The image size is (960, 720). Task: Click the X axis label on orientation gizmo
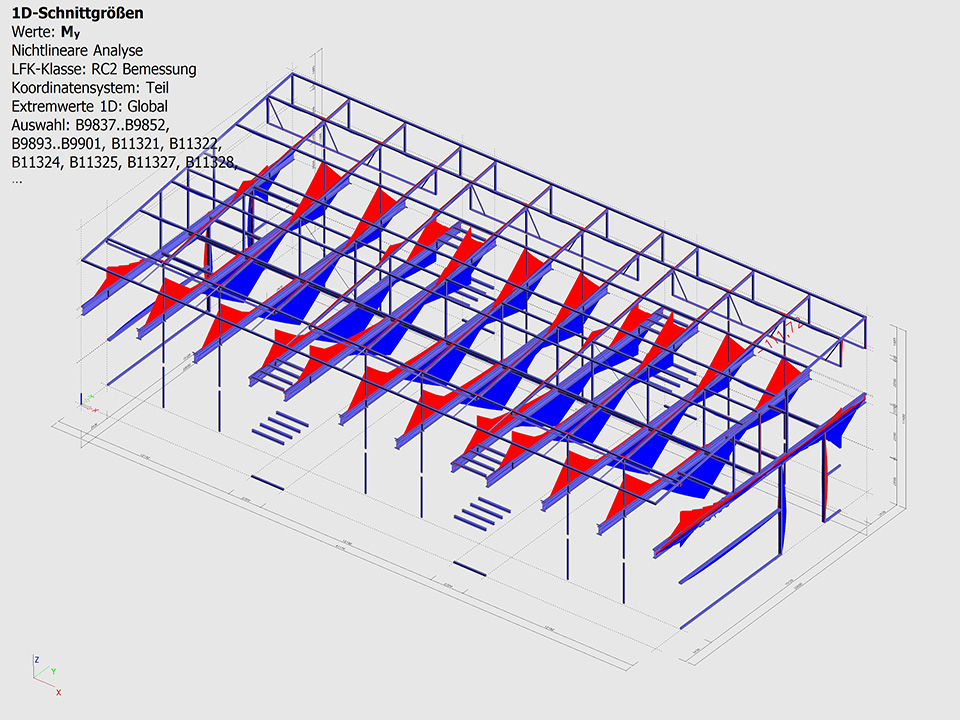pyautogui.click(x=58, y=692)
